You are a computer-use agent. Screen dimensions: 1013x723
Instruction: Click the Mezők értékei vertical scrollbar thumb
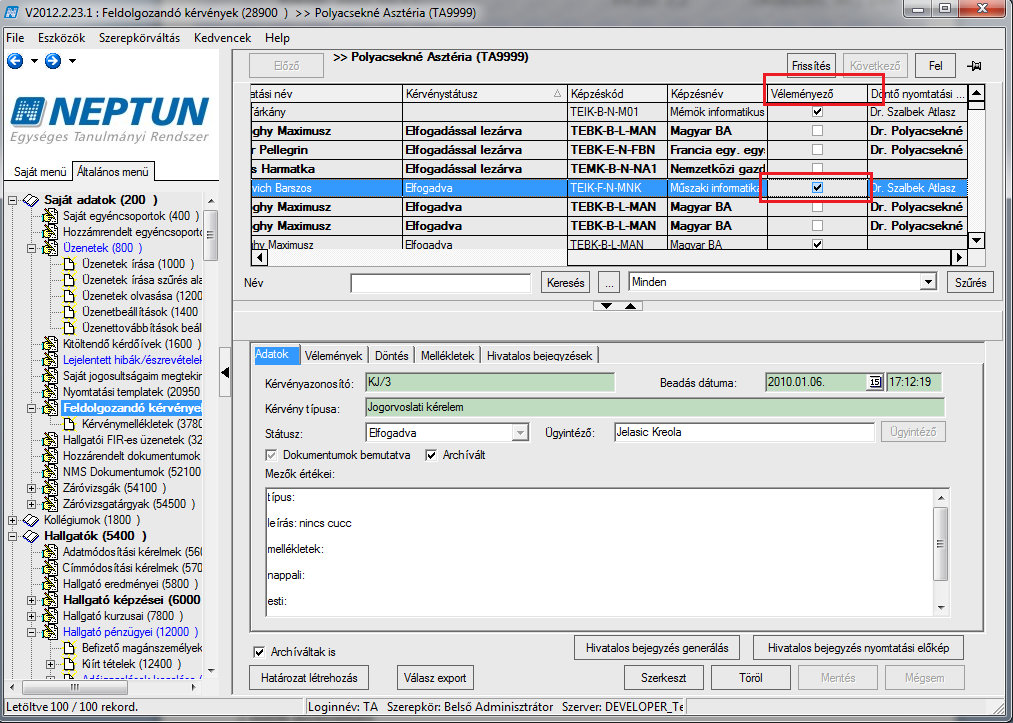(x=941, y=543)
